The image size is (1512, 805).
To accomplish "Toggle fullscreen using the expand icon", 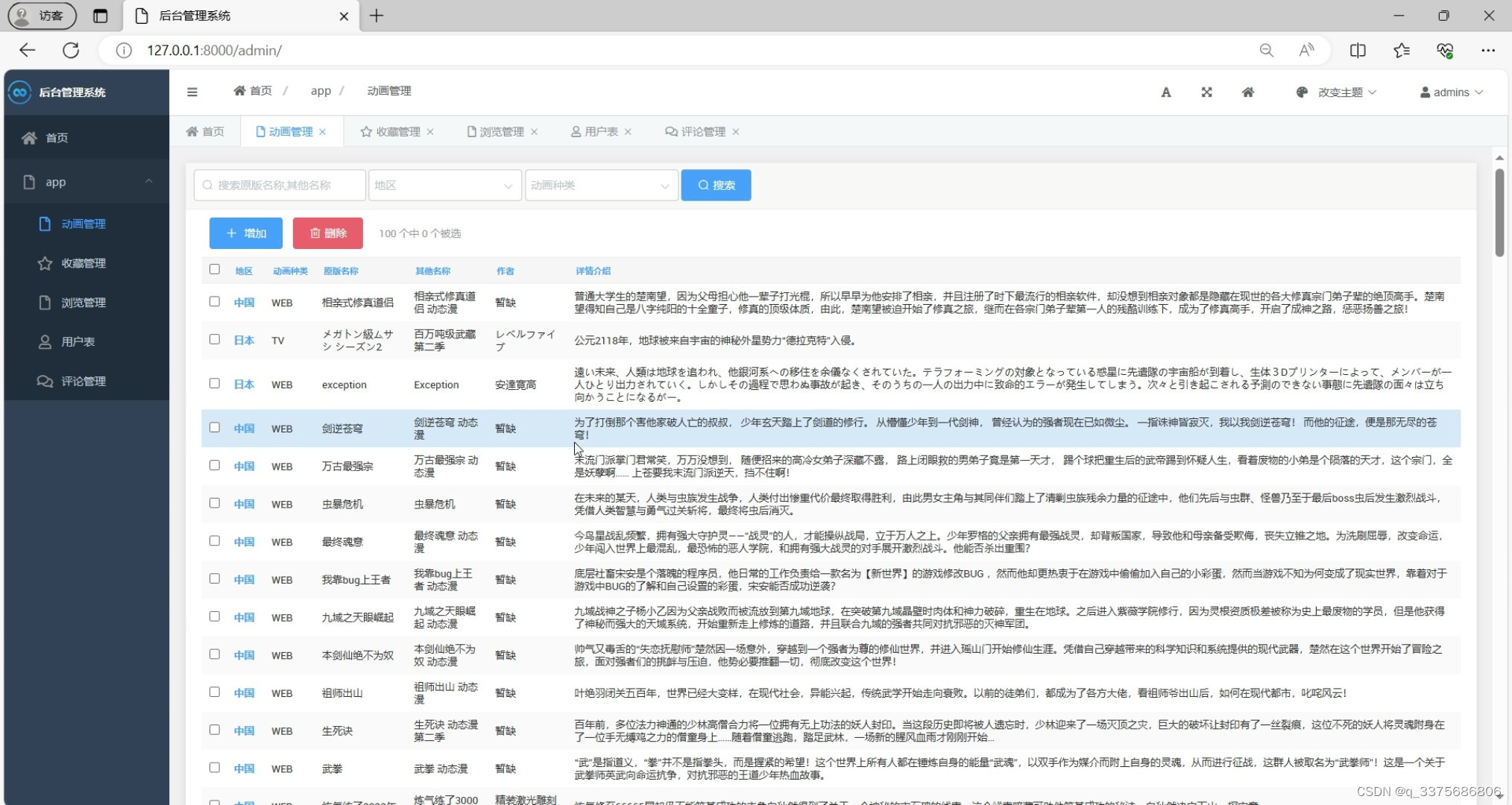I will point(1207,92).
